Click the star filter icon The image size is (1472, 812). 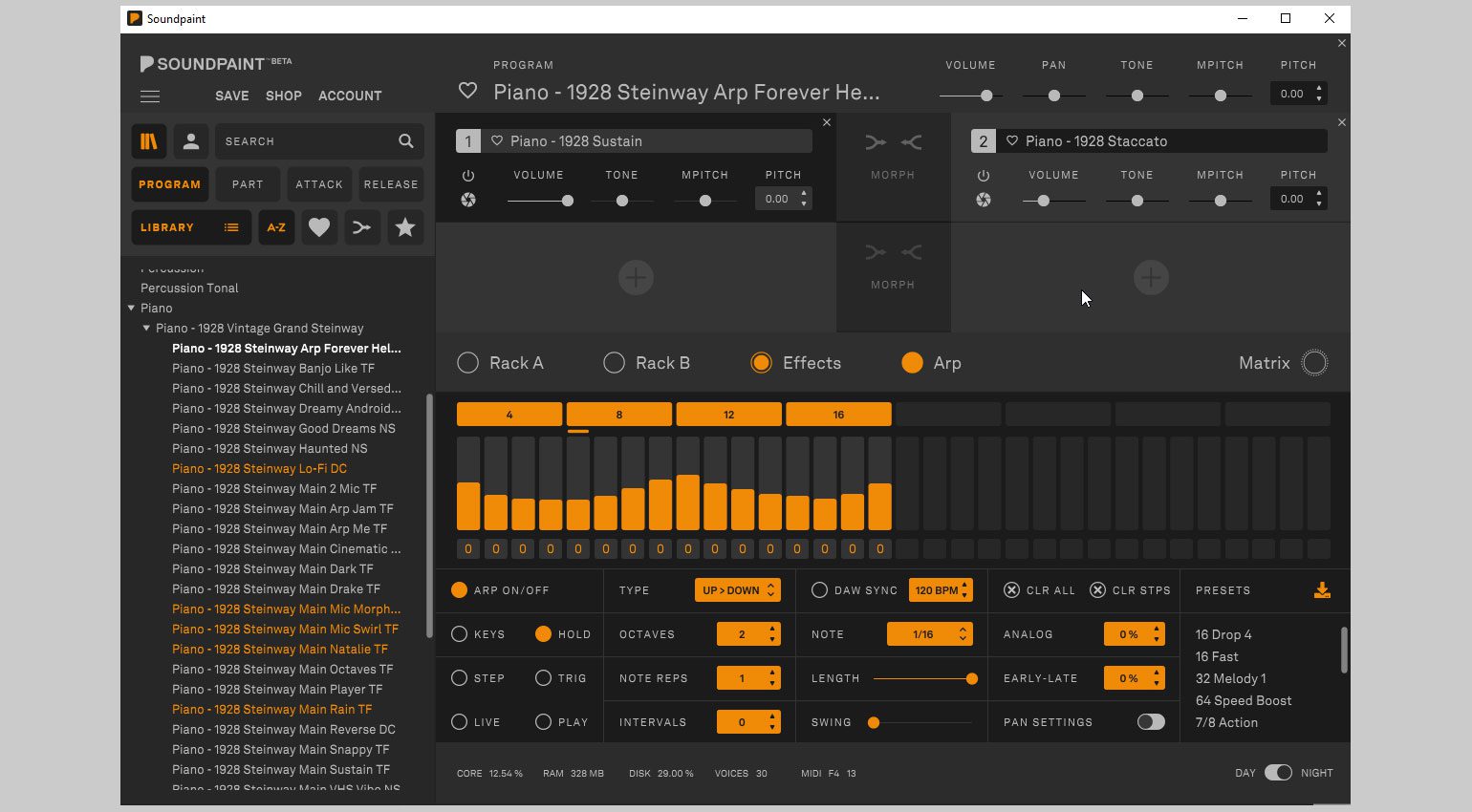pos(405,227)
